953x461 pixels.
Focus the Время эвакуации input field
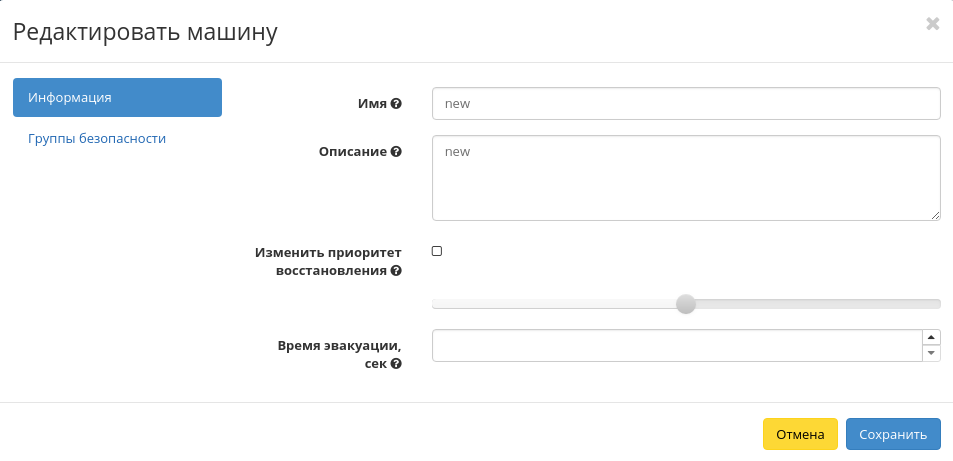pos(676,346)
